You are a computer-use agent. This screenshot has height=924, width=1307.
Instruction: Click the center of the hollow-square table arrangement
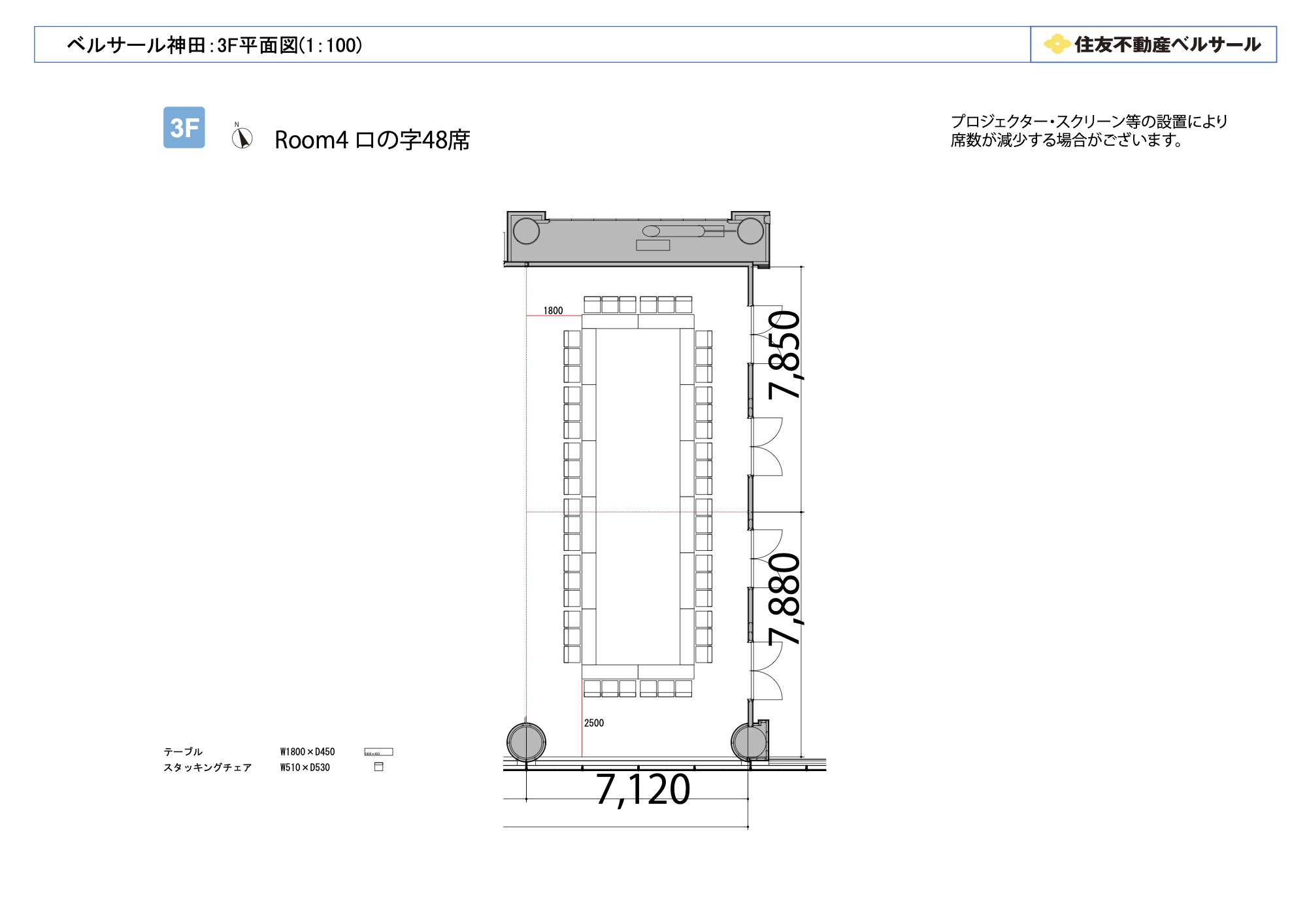pos(638,497)
